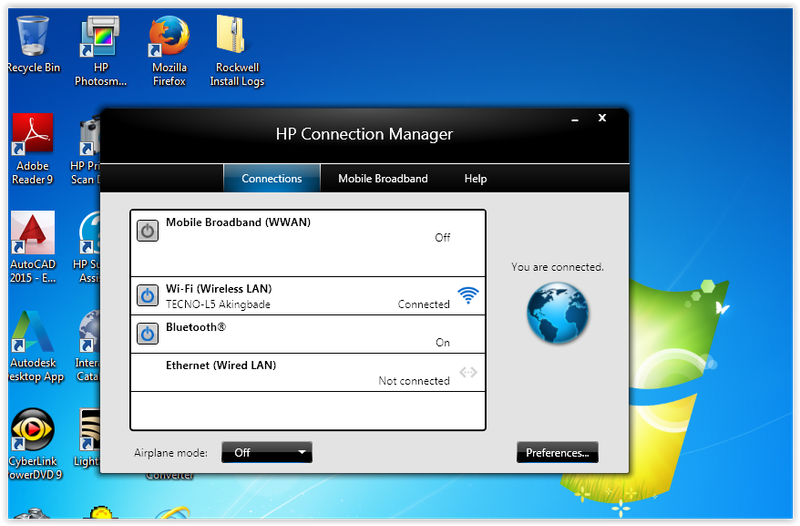This screenshot has width=800, height=526.
Task: Click the Preferences button
Action: click(x=557, y=453)
